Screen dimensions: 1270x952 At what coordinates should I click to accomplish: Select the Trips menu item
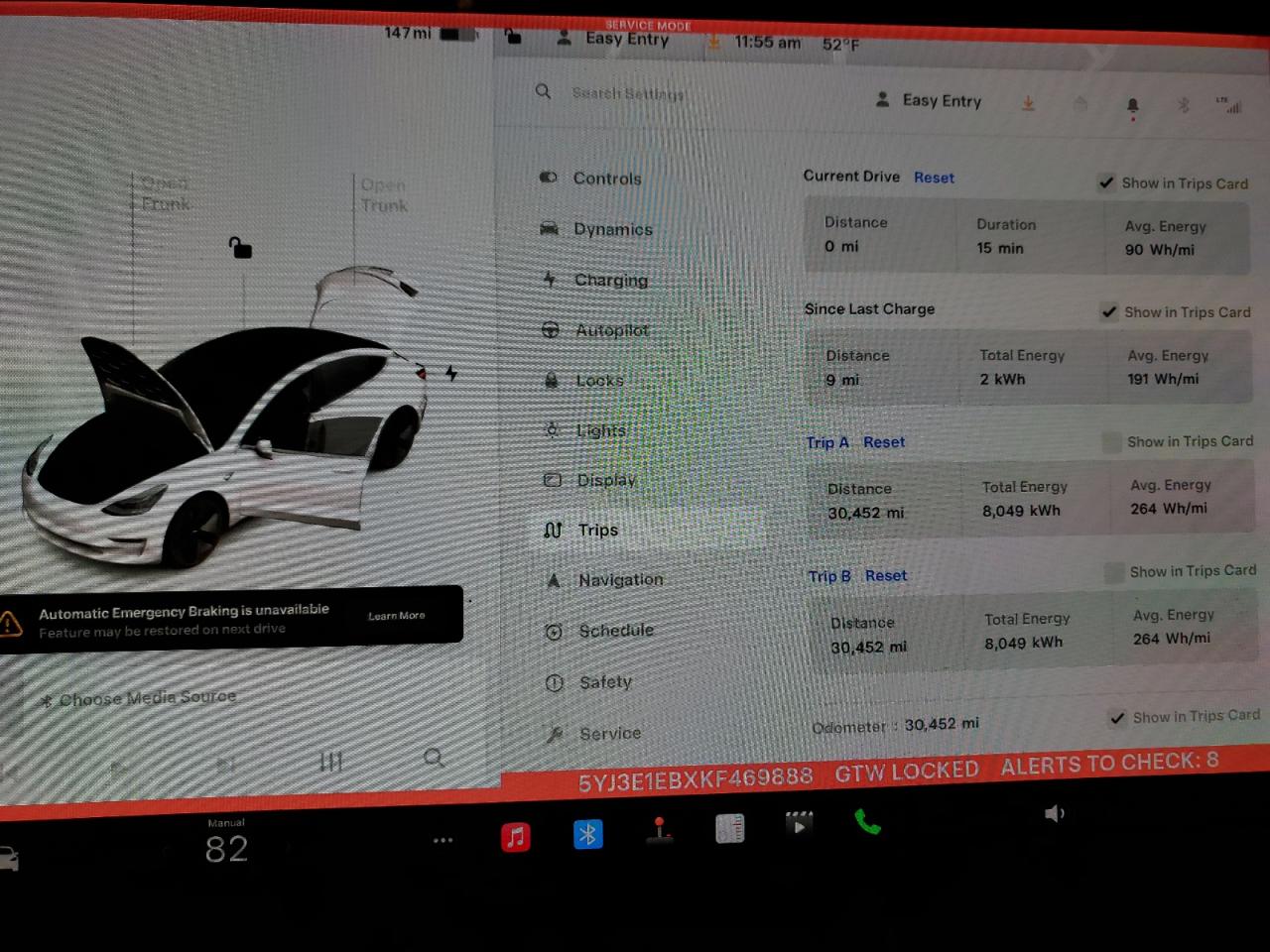coord(597,530)
